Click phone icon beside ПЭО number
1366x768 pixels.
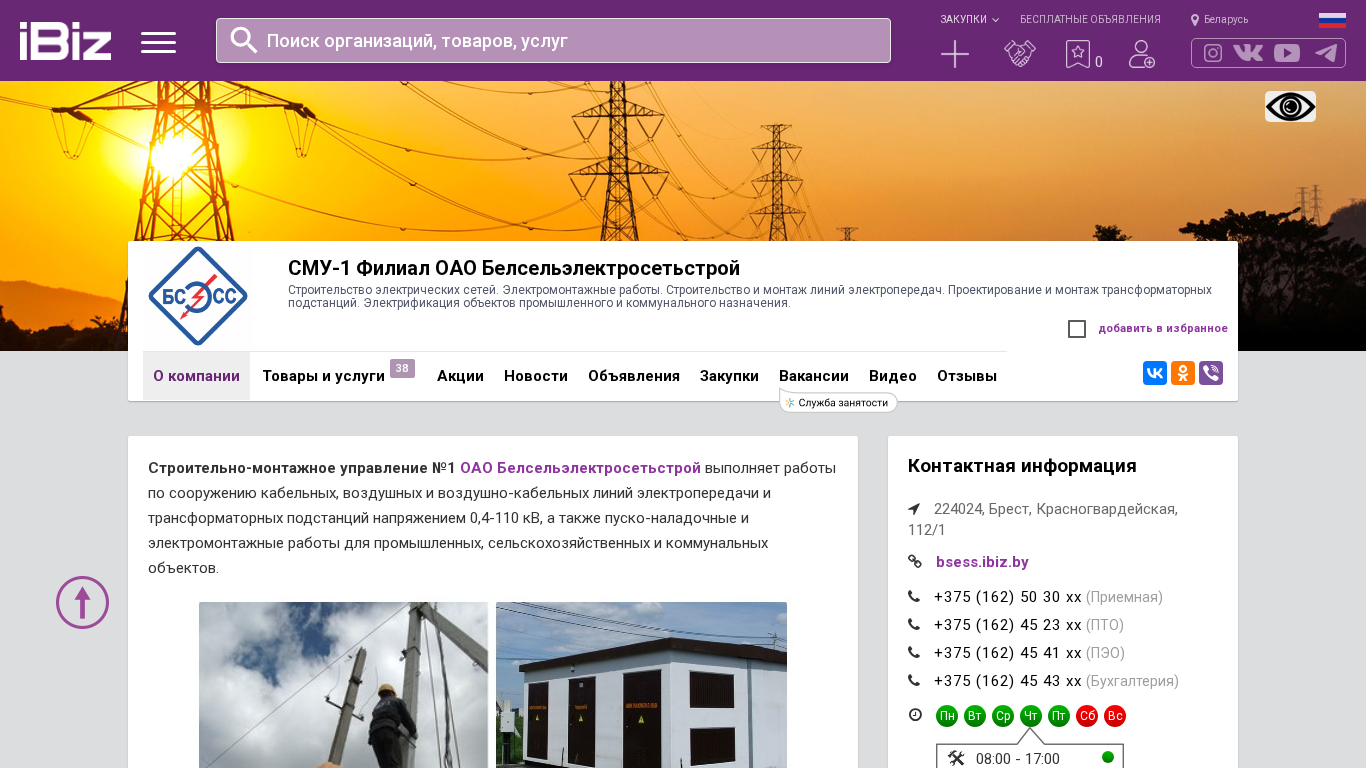pyautogui.click(x=914, y=653)
